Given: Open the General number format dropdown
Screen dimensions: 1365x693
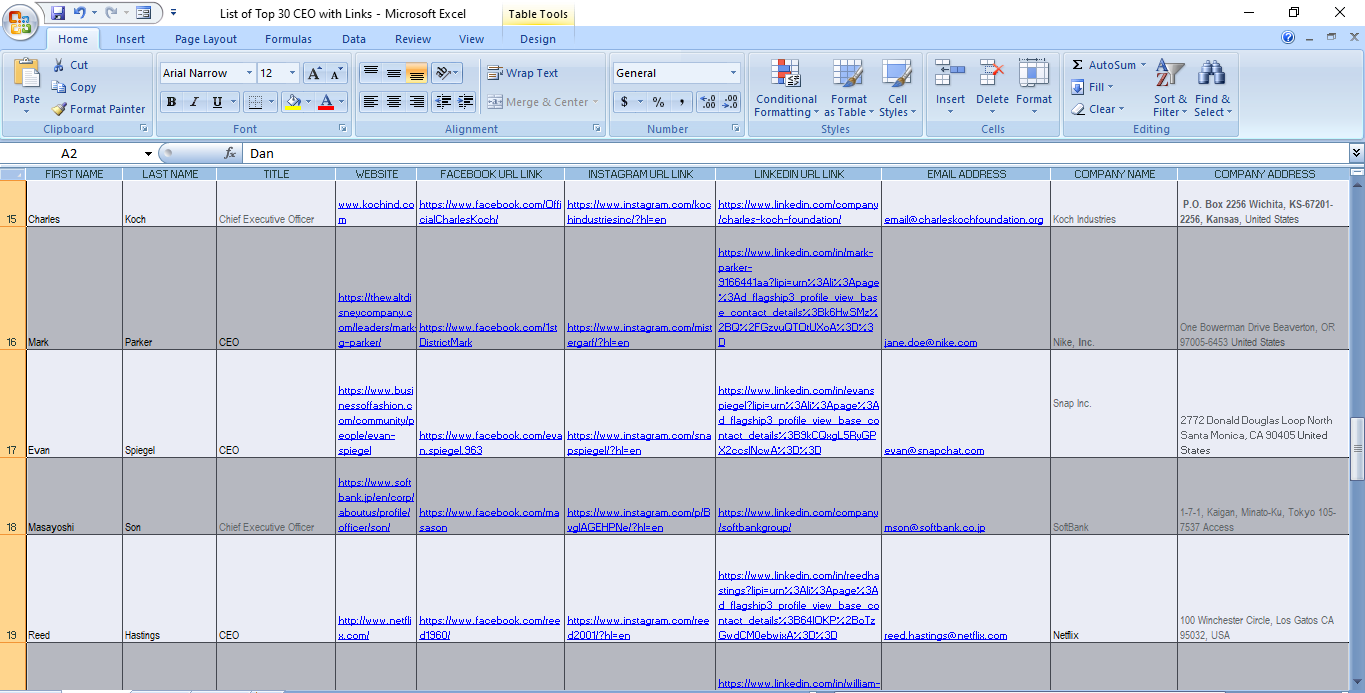Looking at the screenshot, I should point(733,73).
